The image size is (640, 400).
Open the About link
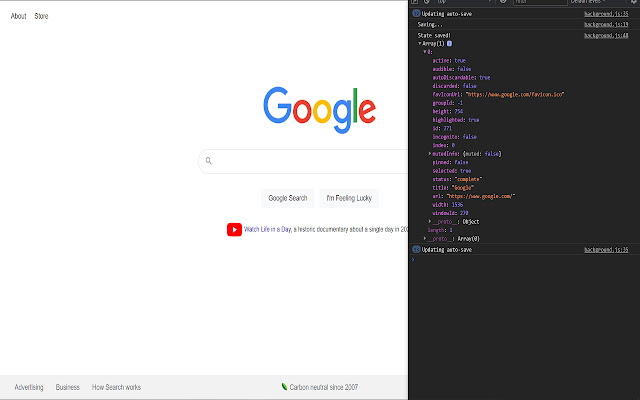18,16
